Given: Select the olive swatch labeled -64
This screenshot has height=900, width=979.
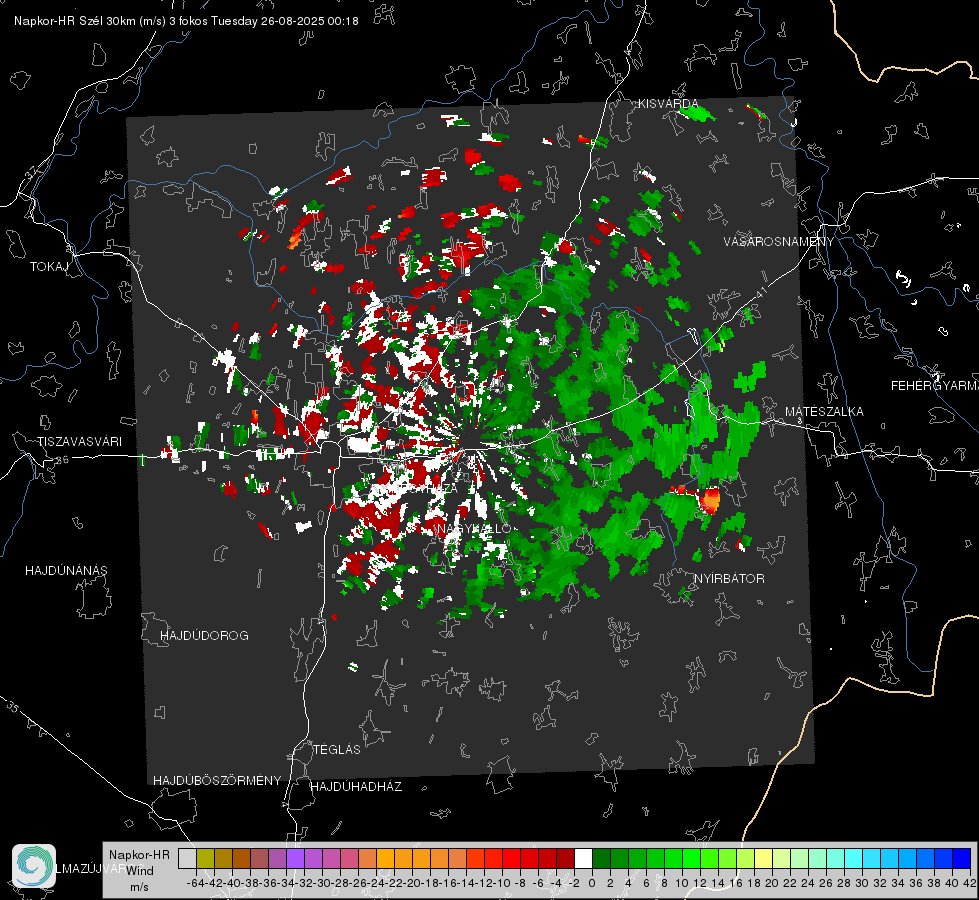Looking at the screenshot, I should click(205, 858).
